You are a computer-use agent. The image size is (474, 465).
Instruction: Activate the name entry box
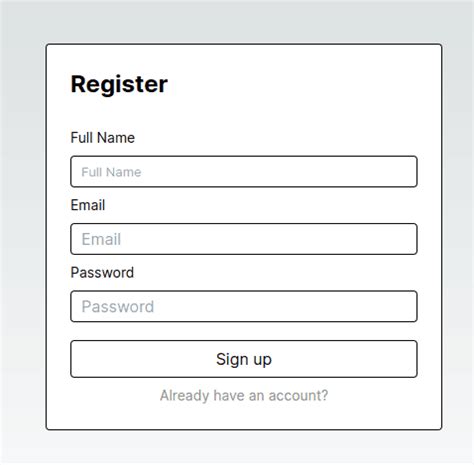pyautogui.click(x=244, y=172)
